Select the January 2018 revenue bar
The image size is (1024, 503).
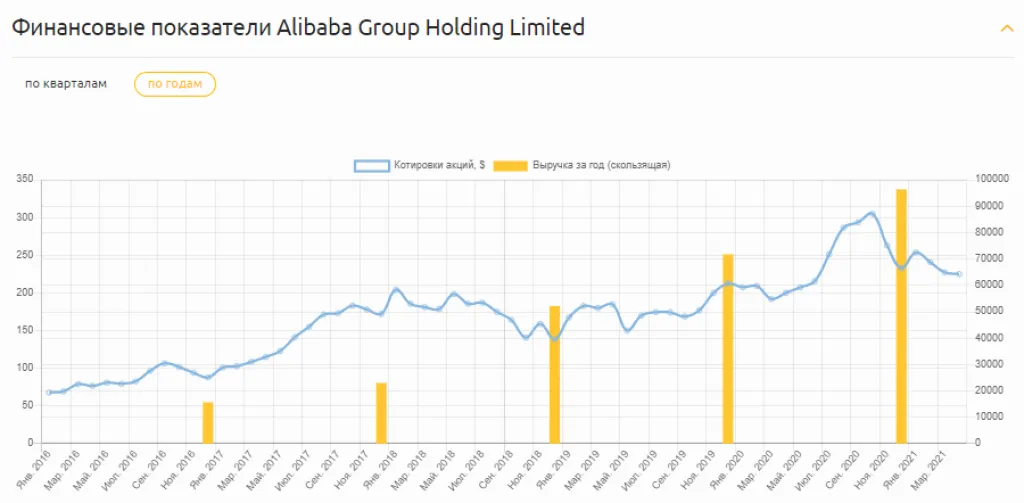(x=381, y=412)
